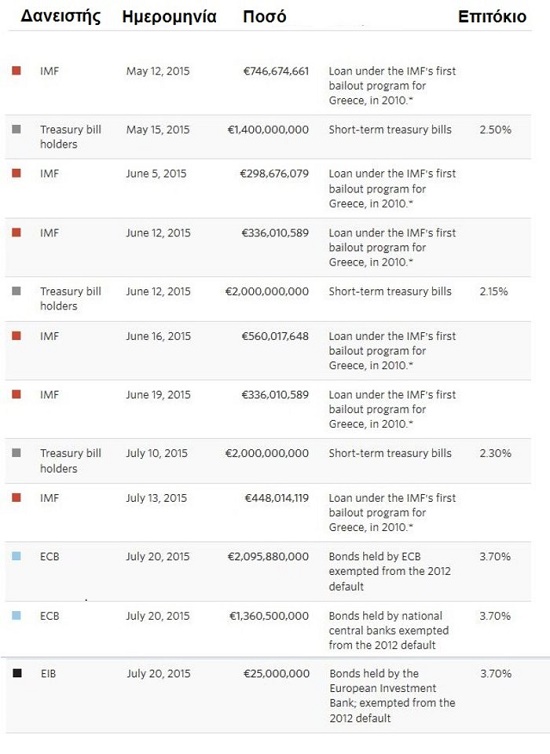Click light blue ECB marker for €2,095,880,000
The height and width of the screenshot is (754, 550).
tap(16, 556)
